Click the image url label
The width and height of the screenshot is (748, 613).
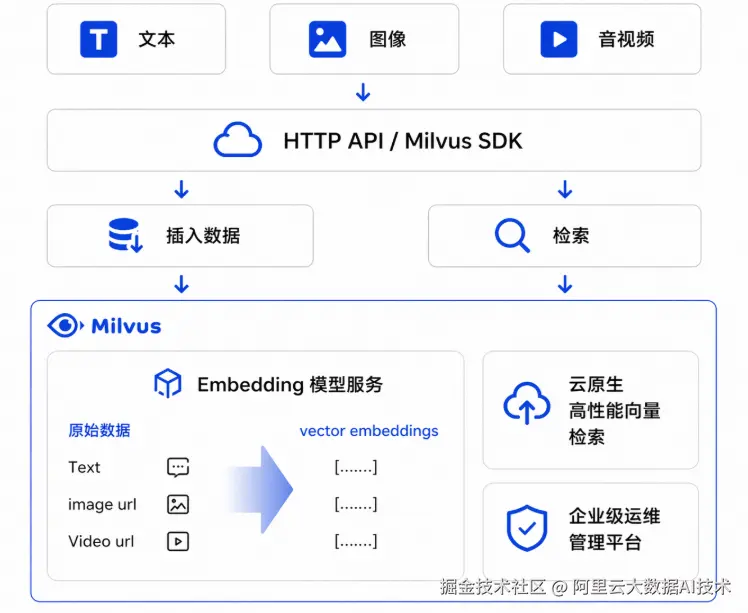coord(102,504)
